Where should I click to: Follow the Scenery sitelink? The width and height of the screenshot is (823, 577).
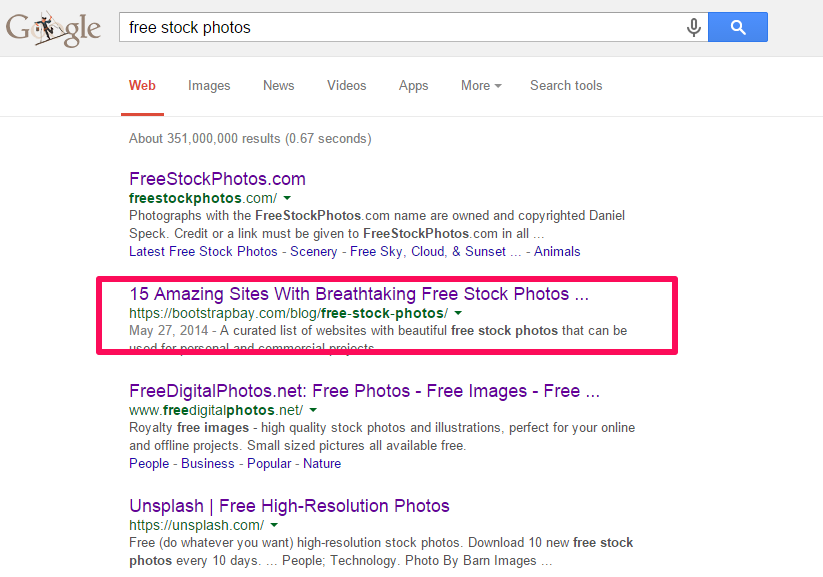click(313, 251)
